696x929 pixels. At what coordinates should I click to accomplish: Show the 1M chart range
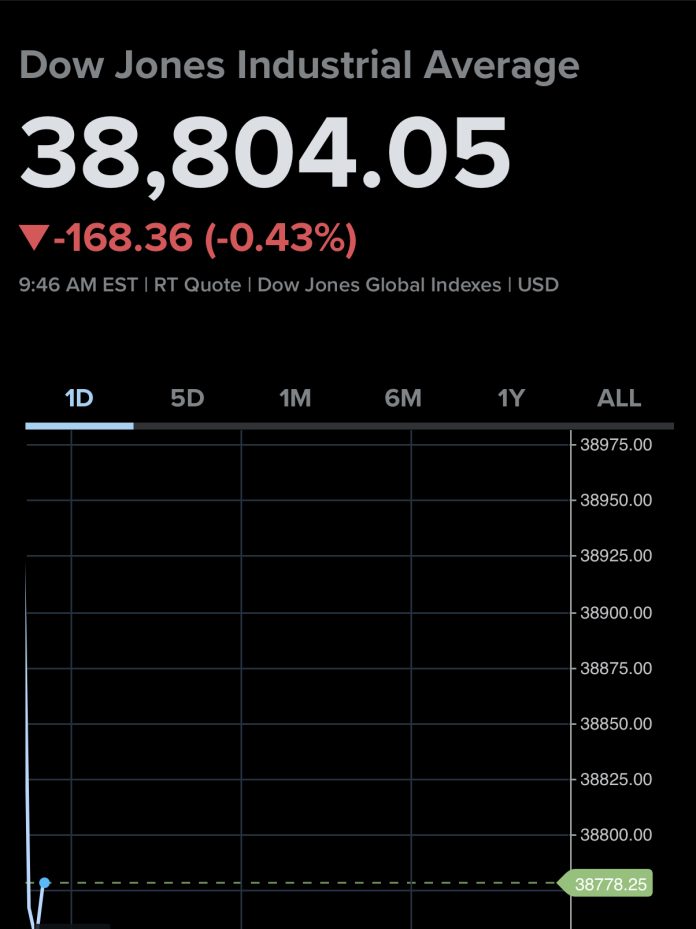pos(295,399)
